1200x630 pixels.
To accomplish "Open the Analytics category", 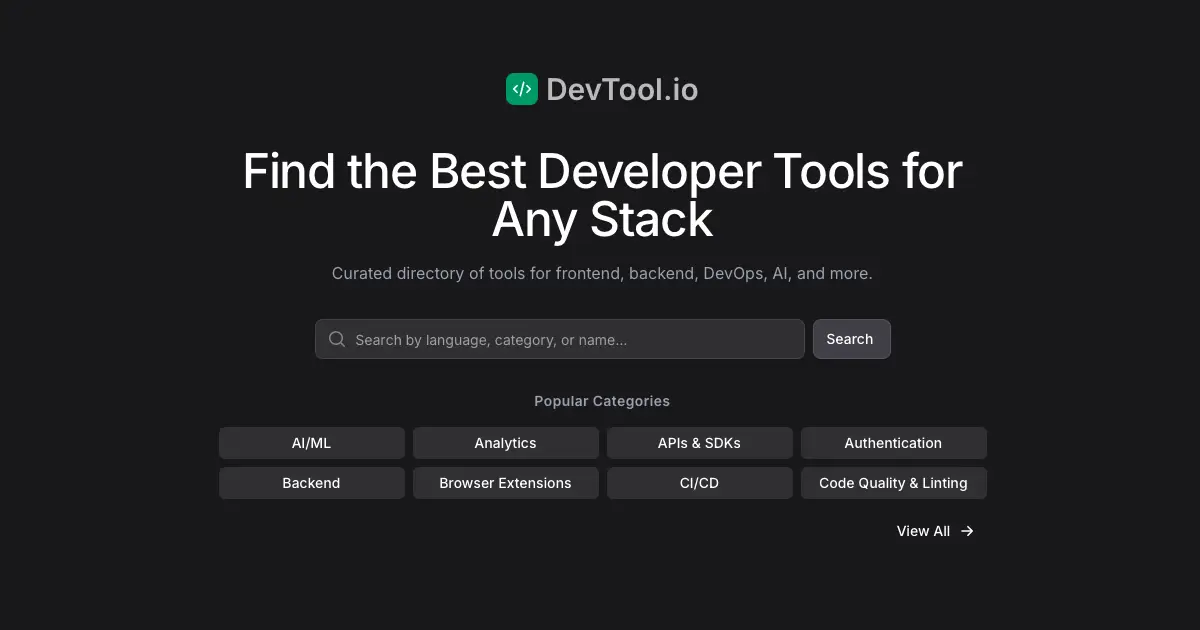I will pos(505,442).
